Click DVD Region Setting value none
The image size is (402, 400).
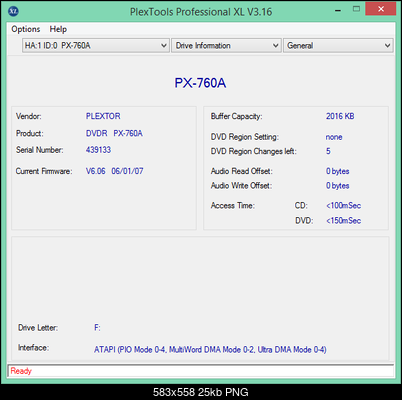(334, 137)
